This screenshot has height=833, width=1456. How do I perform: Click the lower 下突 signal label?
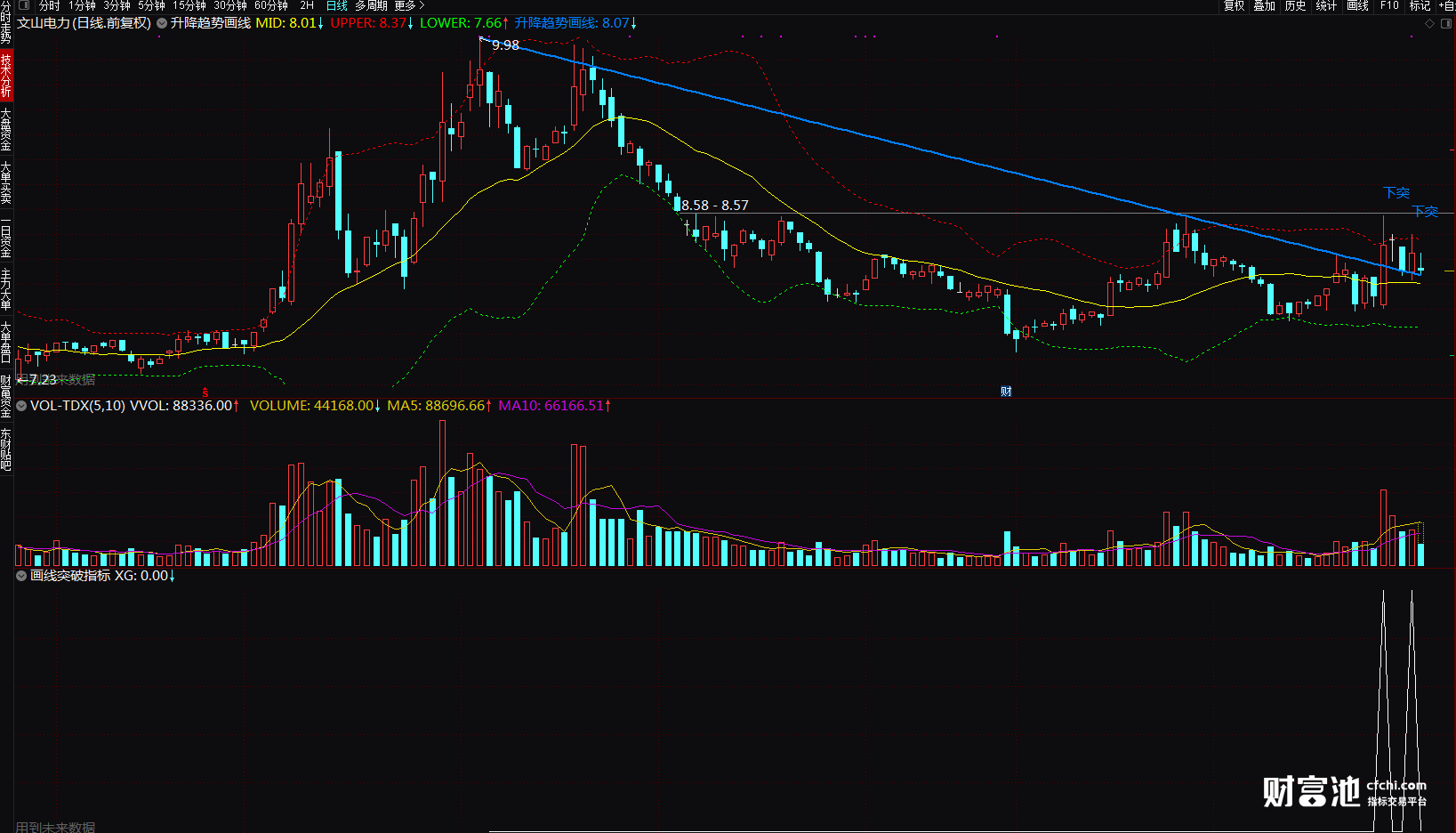(x=1425, y=211)
